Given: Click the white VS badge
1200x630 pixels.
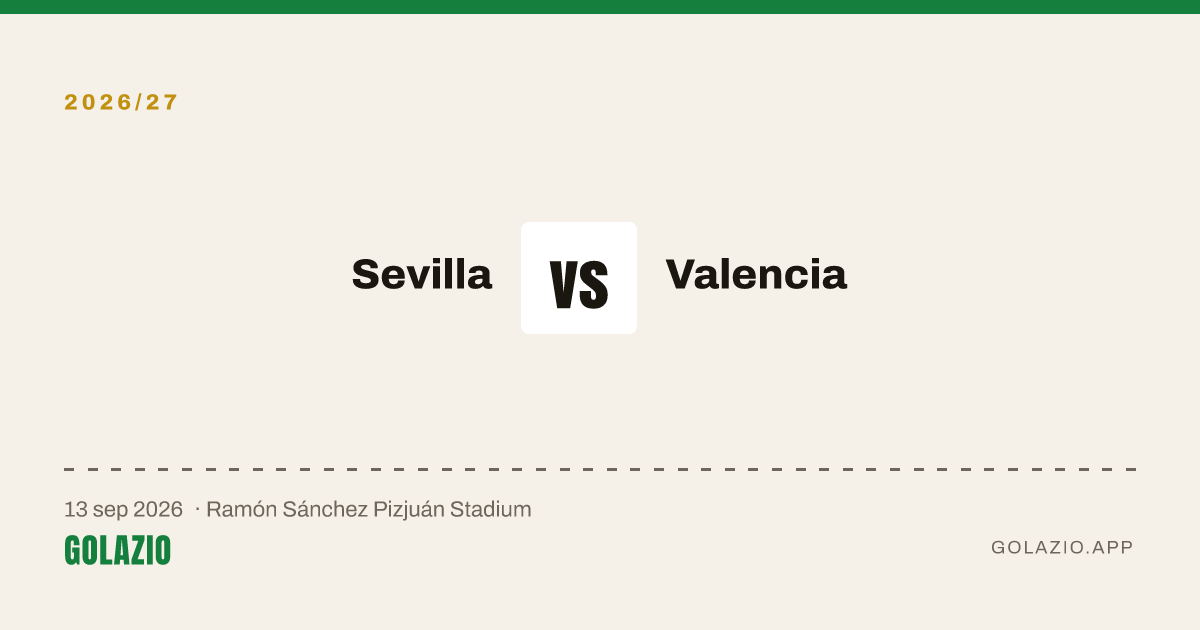Looking at the screenshot, I should coord(579,278).
